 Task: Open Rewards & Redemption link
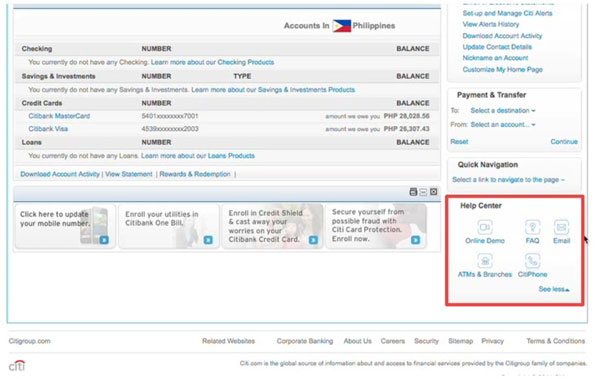pyautogui.click(x=195, y=174)
